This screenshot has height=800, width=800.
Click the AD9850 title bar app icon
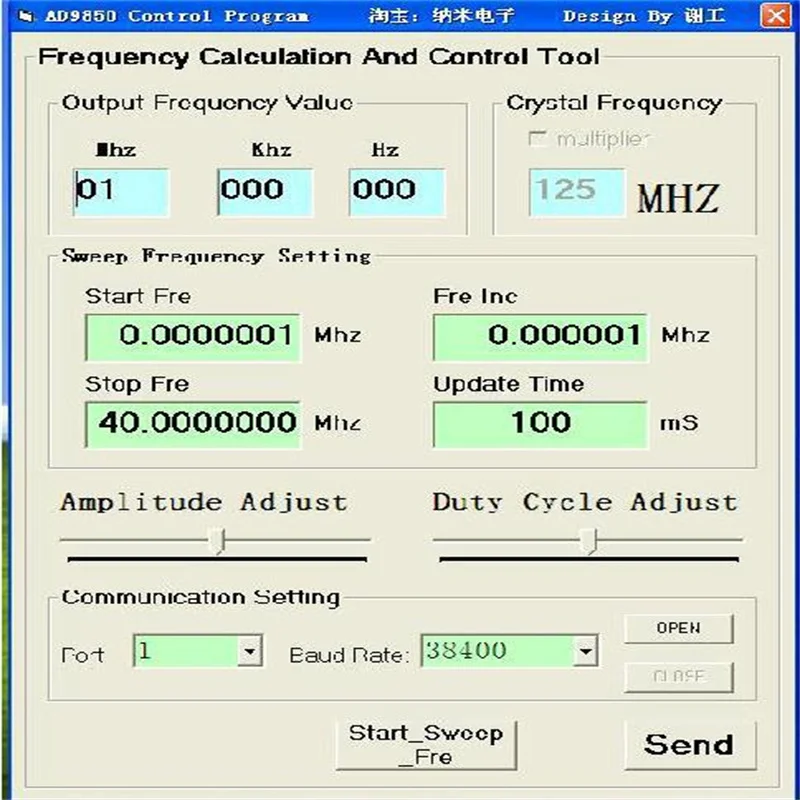pos(26,16)
